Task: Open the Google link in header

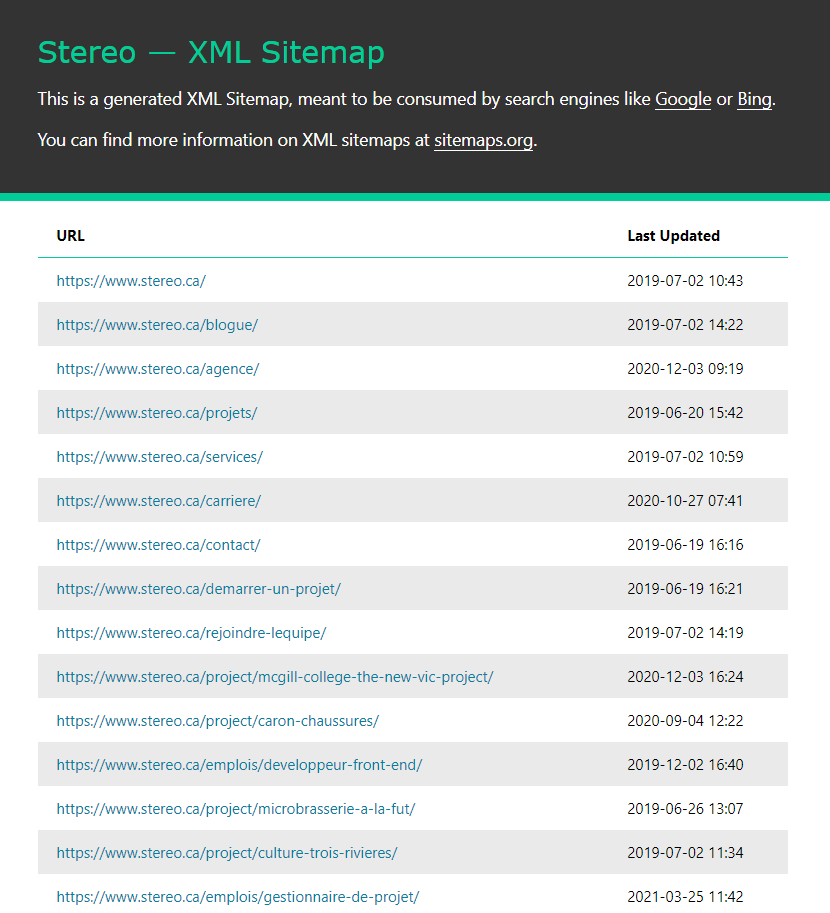Action: click(x=683, y=100)
